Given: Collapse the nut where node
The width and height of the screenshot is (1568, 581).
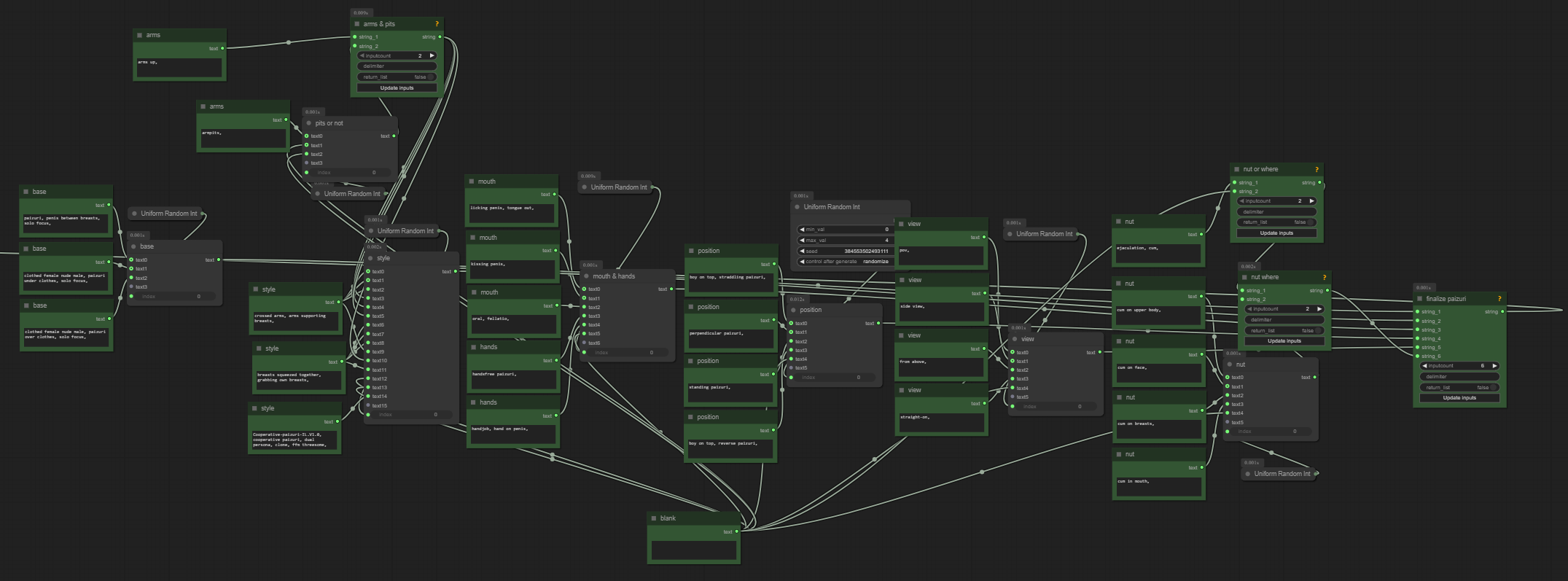Looking at the screenshot, I should (x=1244, y=277).
